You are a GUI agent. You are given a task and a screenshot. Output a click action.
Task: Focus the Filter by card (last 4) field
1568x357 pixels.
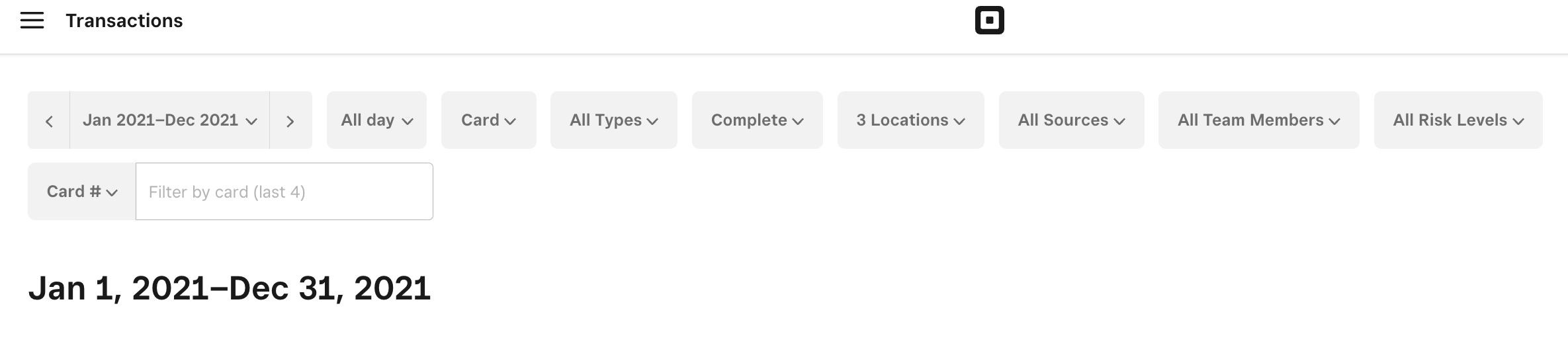click(x=284, y=192)
